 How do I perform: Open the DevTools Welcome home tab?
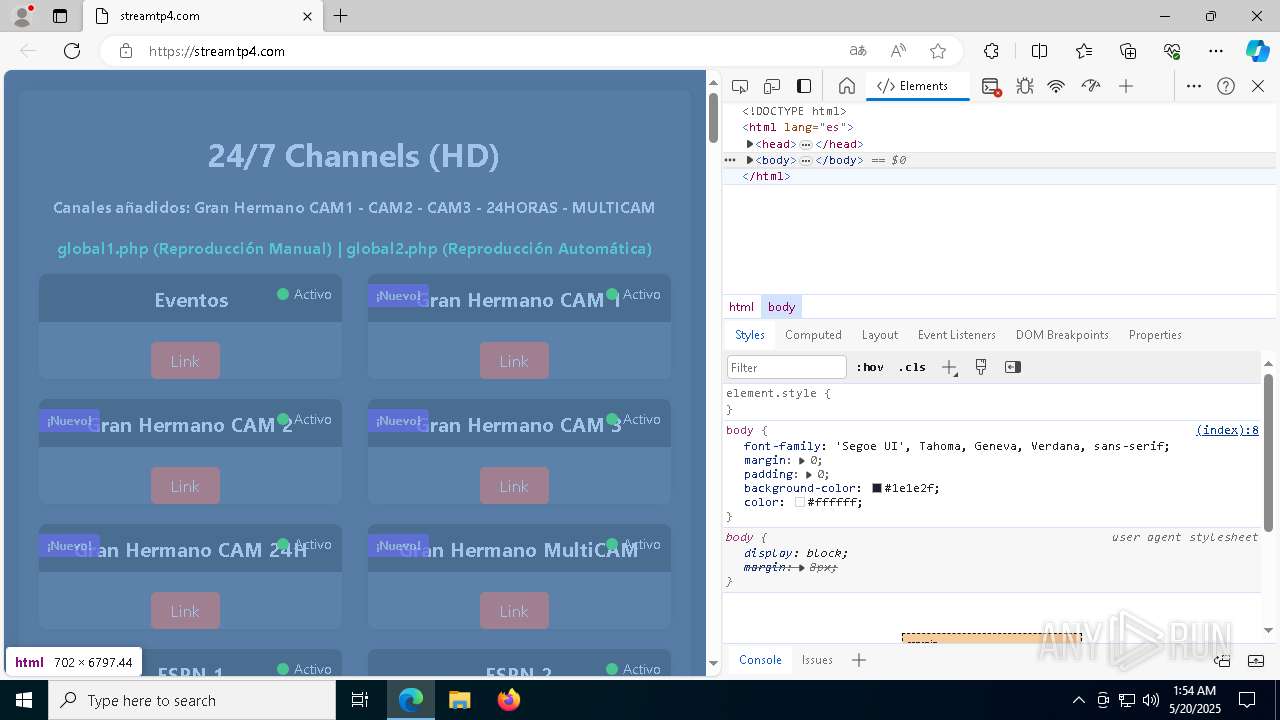click(x=846, y=86)
